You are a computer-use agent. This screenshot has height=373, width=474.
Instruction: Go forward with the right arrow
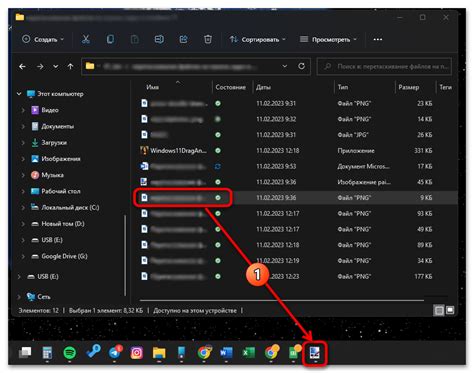tap(40, 67)
